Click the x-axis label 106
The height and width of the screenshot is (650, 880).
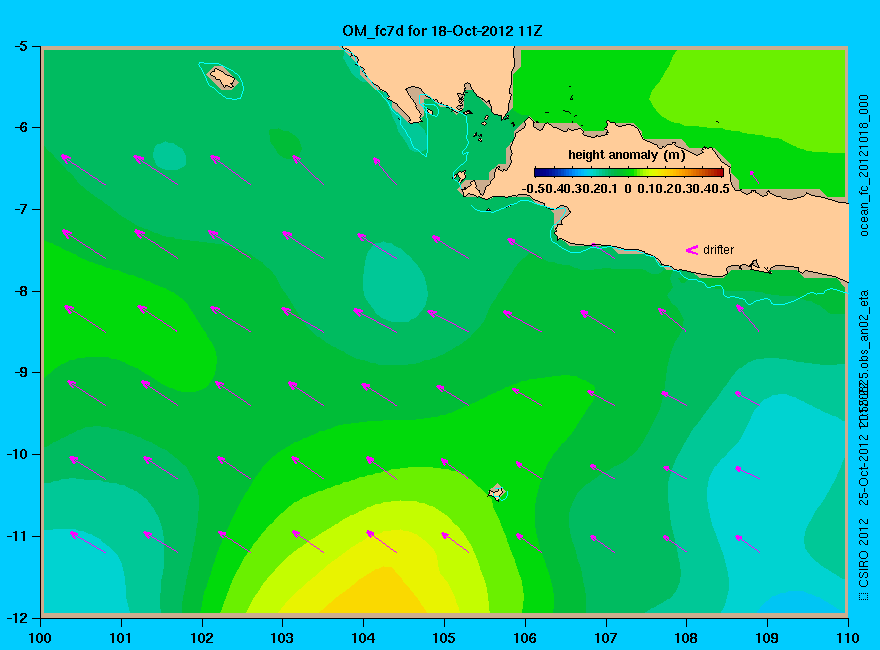click(x=525, y=638)
